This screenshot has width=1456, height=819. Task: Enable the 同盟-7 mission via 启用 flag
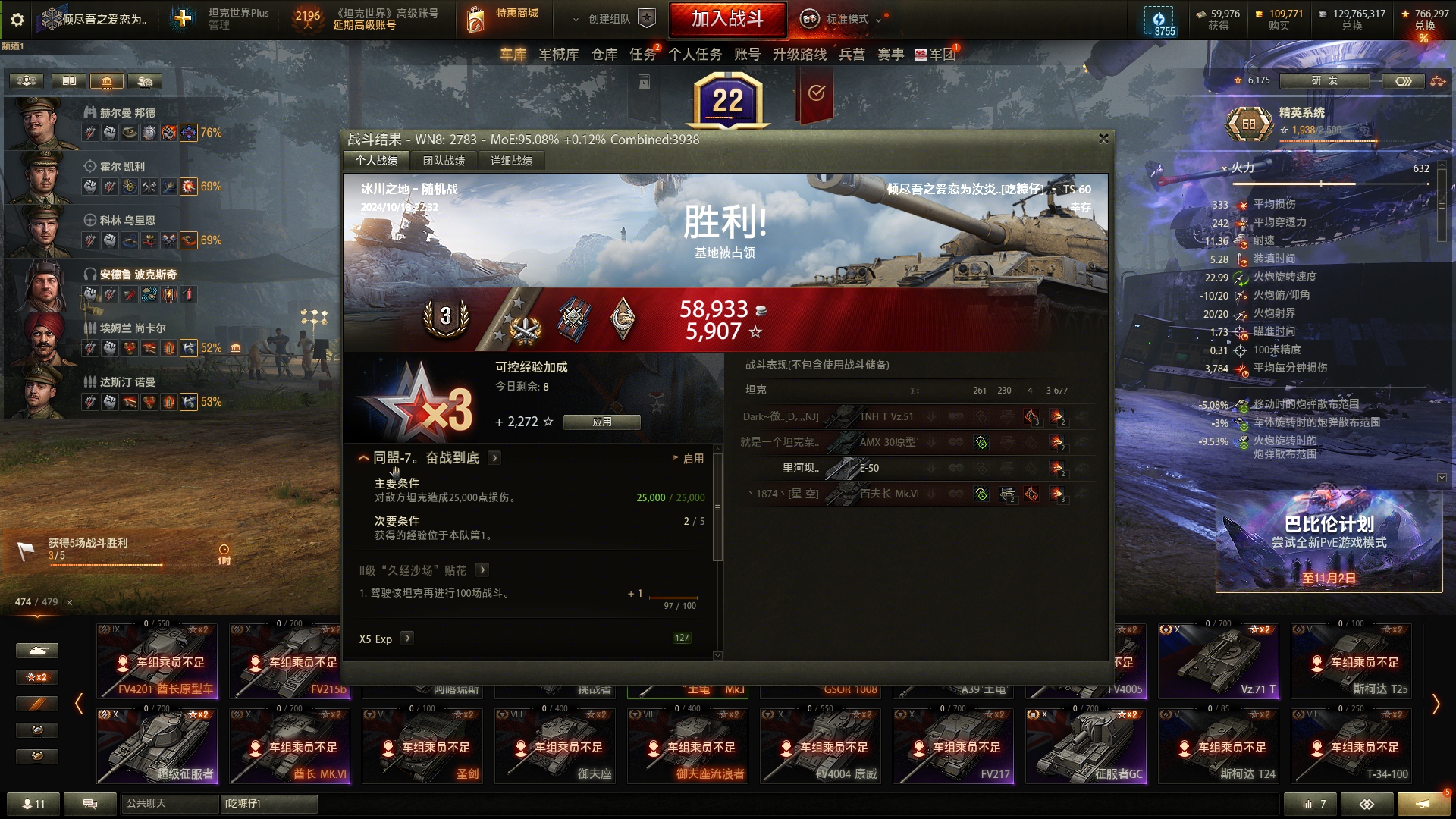click(x=688, y=459)
